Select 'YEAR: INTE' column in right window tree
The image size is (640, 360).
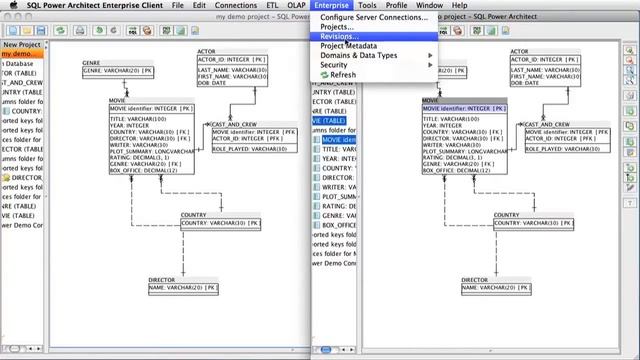click(x=335, y=158)
